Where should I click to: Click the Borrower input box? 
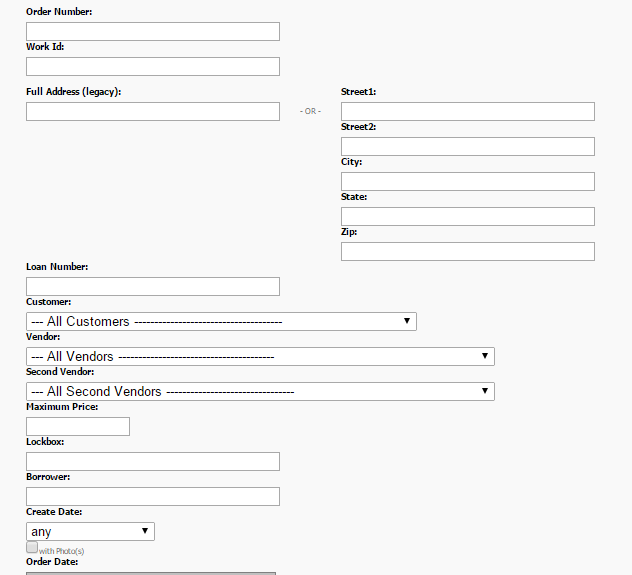pos(153,496)
